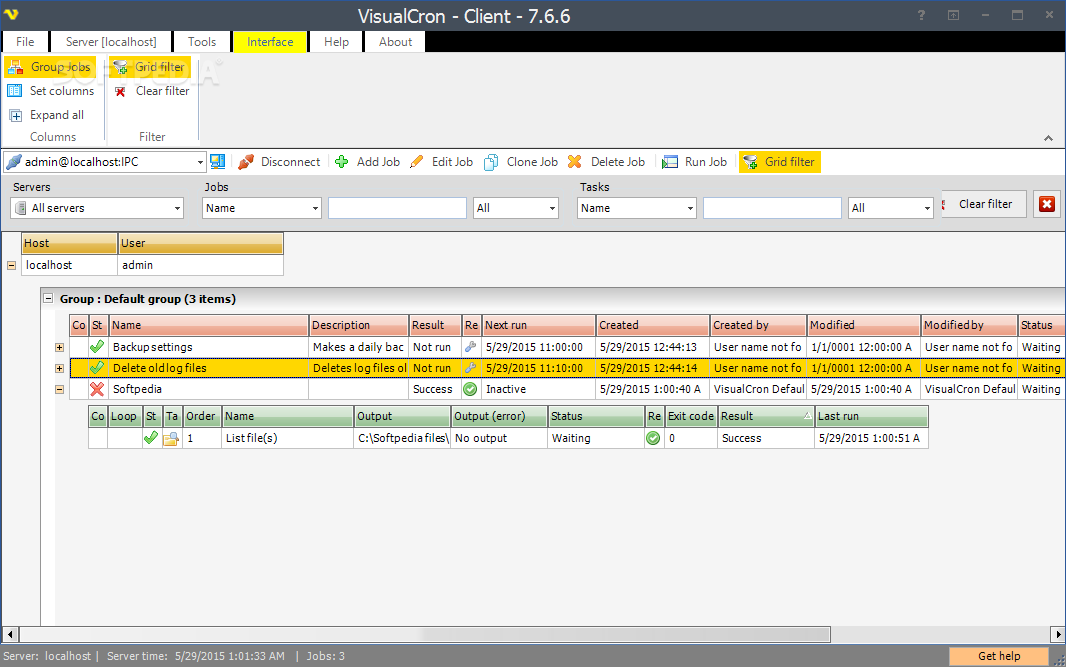The image size is (1066, 667).
Task: Open the Tasks Name field dropdown
Action: (x=690, y=208)
